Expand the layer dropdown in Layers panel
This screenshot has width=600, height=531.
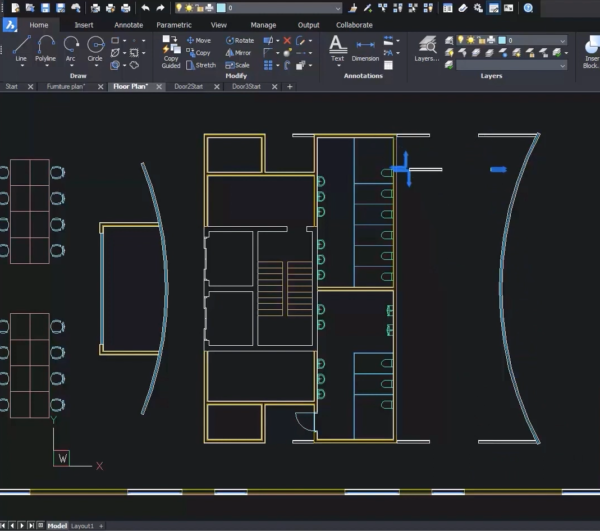click(562, 41)
